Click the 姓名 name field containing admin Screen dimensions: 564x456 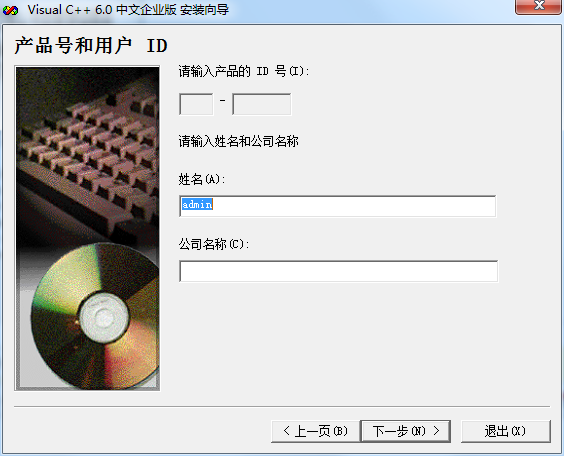point(337,206)
